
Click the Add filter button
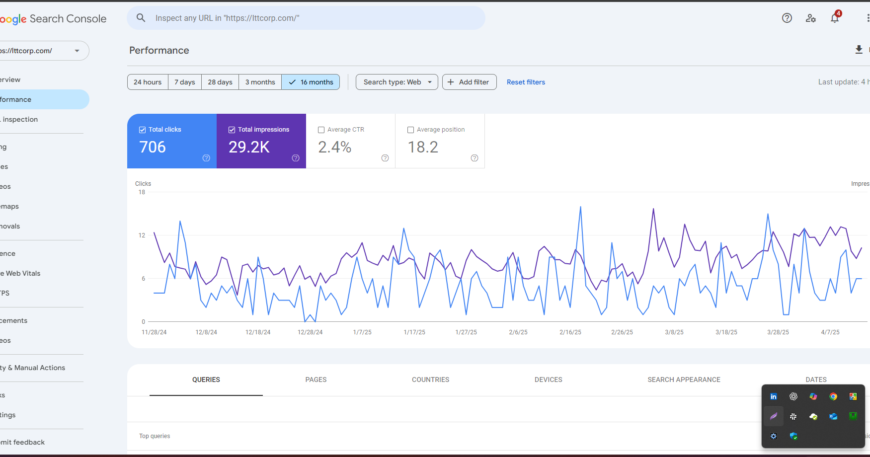[x=469, y=82]
